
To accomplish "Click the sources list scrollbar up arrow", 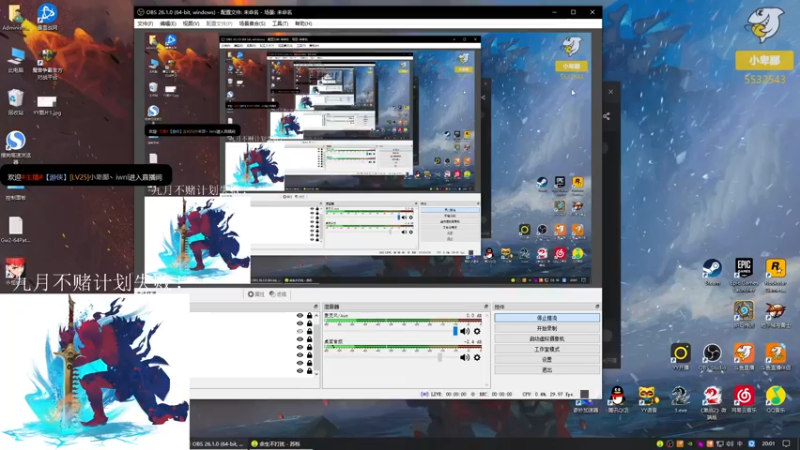I will pos(317,315).
